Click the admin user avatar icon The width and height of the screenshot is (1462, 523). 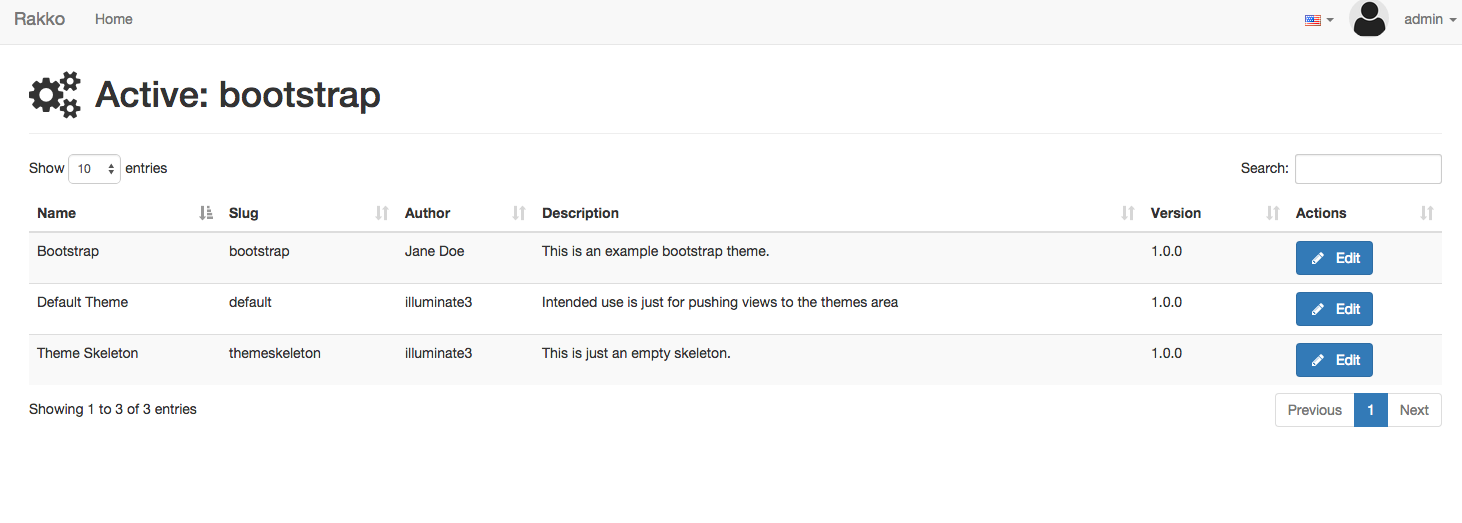click(1368, 19)
